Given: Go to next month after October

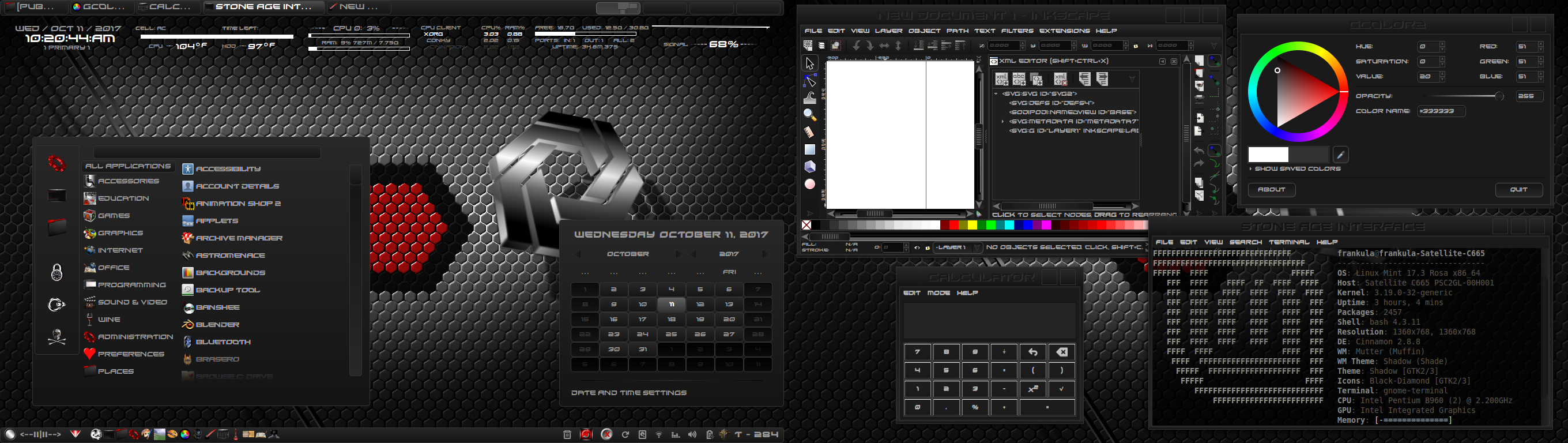Looking at the screenshot, I should (678, 254).
